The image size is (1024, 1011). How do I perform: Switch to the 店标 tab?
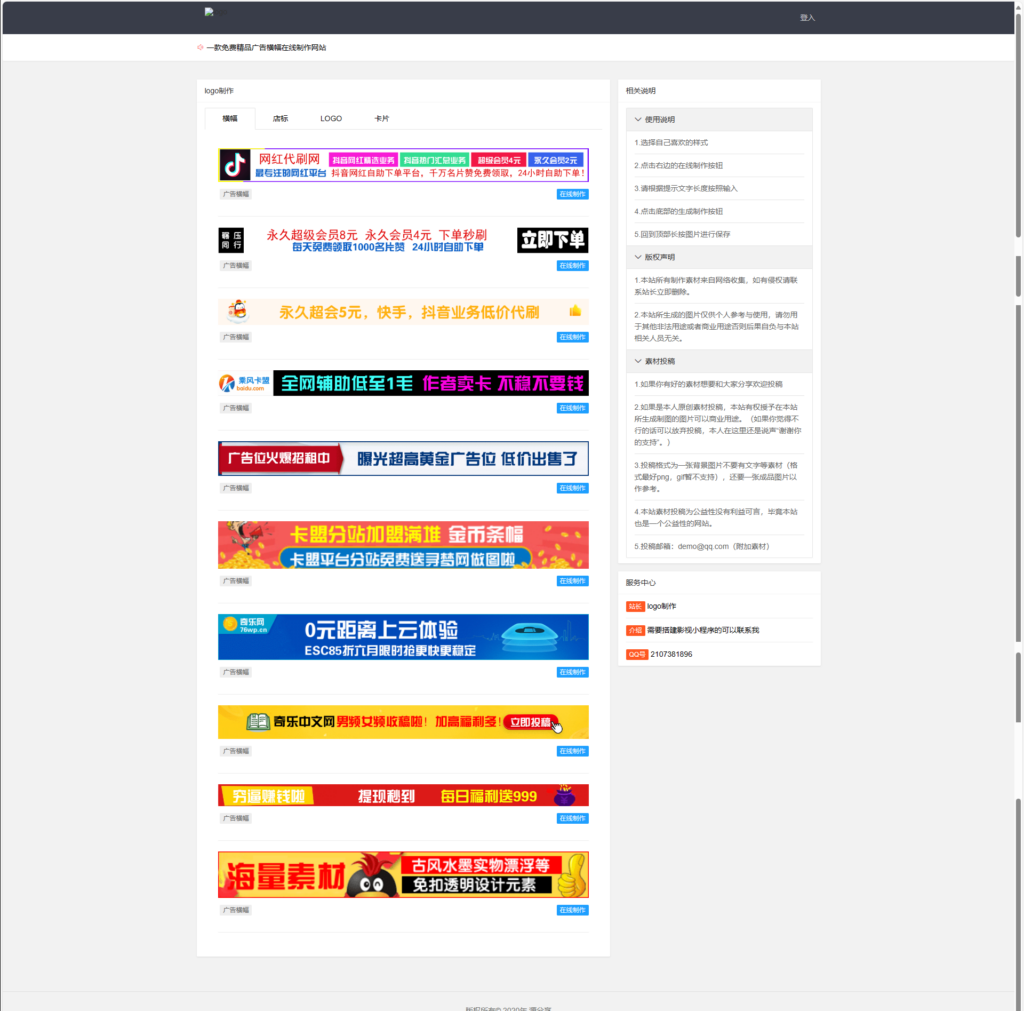[x=281, y=118]
